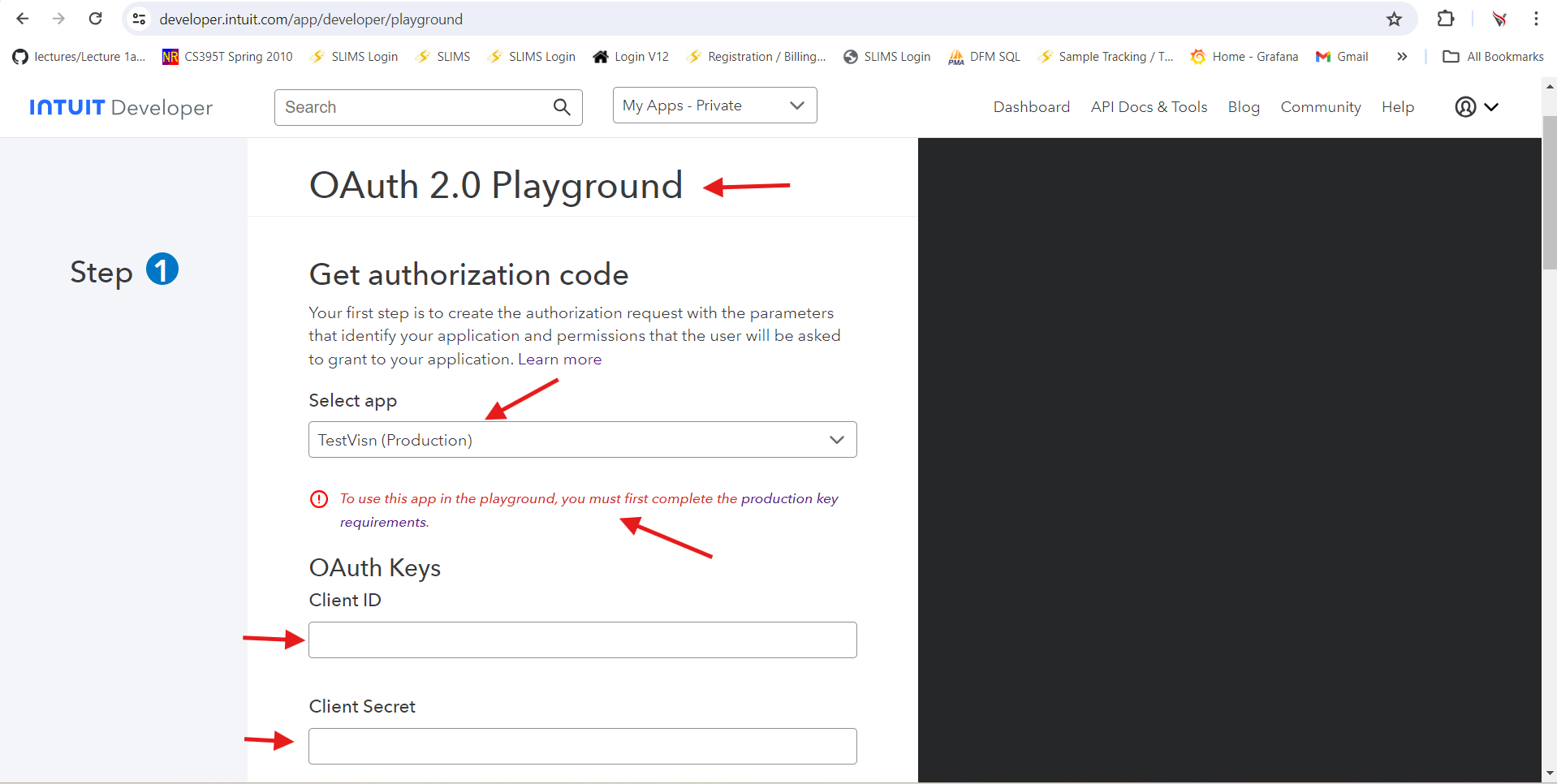The height and width of the screenshot is (784, 1557).
Task: Open the Community page
Action: pyautogui.click(x=1320, y=107)
